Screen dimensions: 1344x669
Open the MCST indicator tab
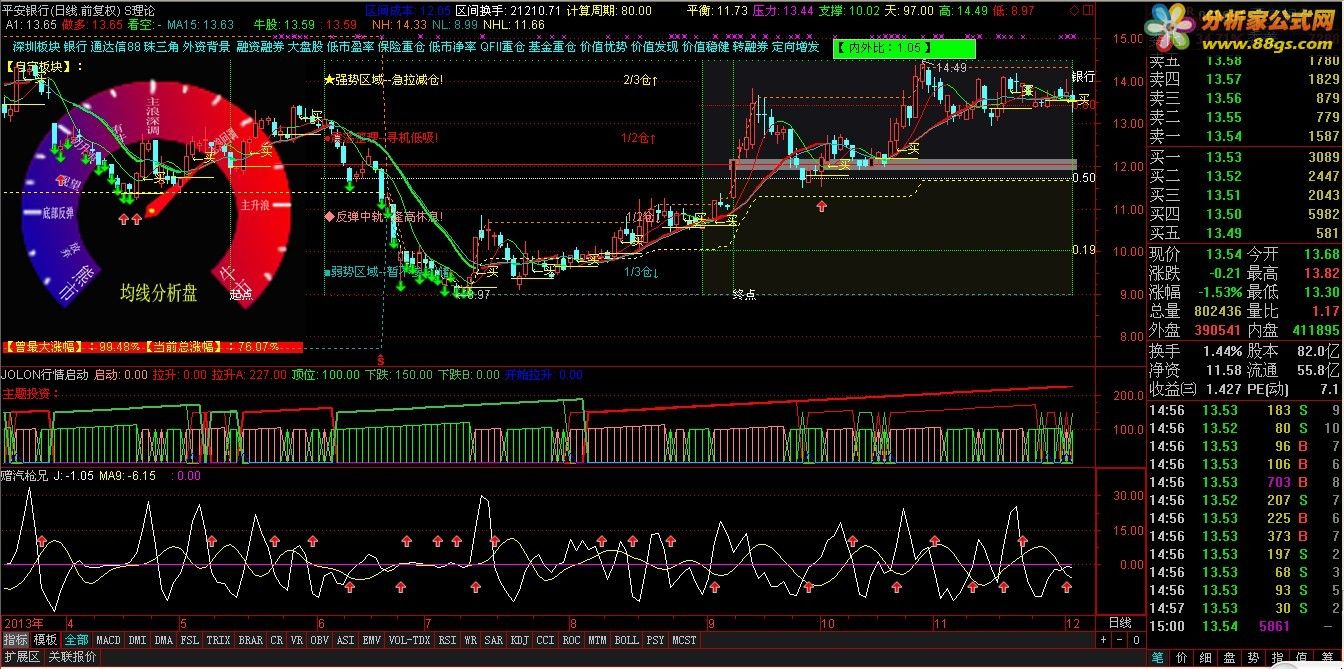[x=685, y=640]
